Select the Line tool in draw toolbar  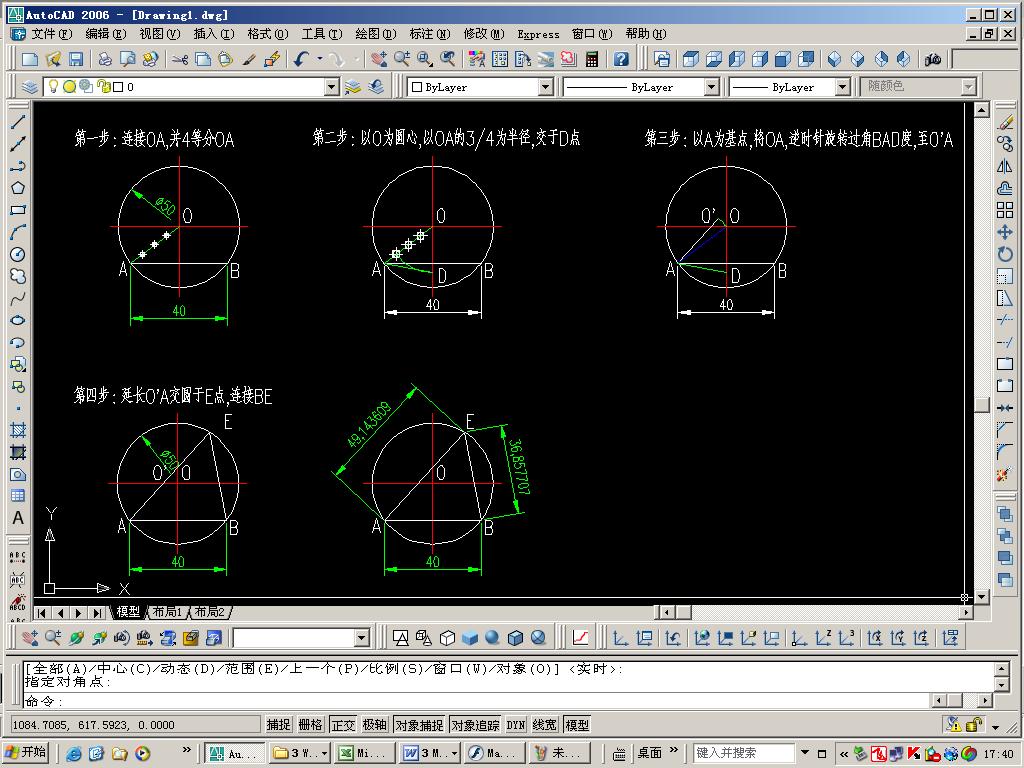tap(18, 121)
